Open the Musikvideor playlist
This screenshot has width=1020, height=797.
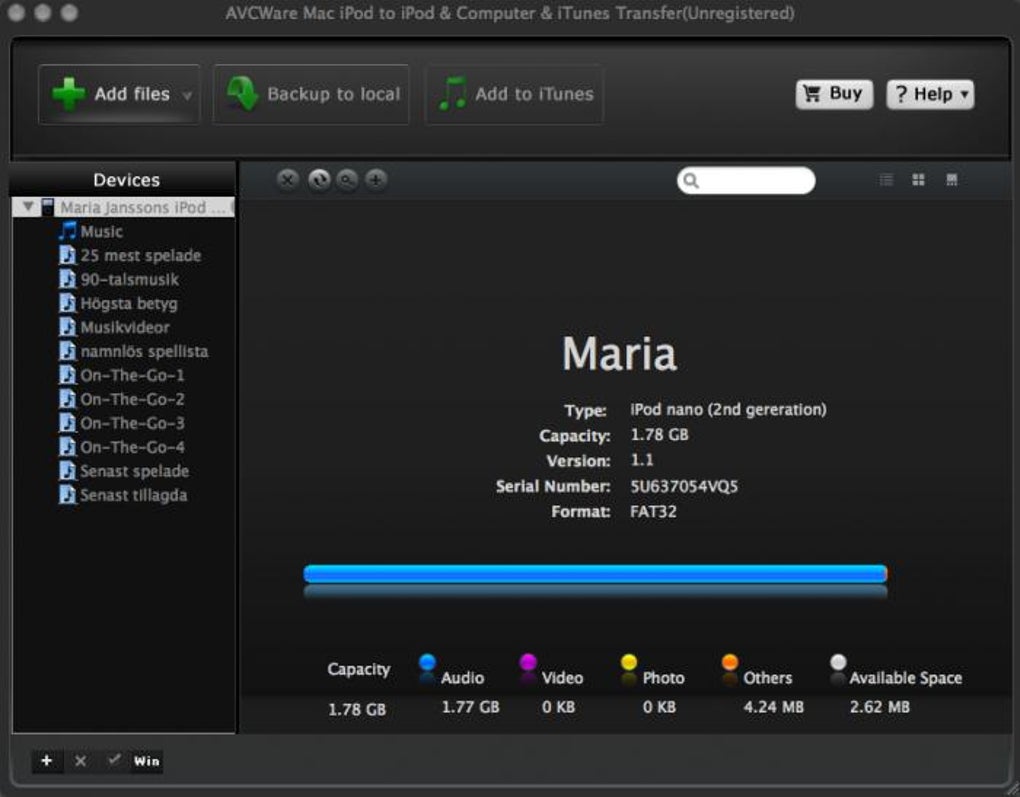click(x=125, y=327)
